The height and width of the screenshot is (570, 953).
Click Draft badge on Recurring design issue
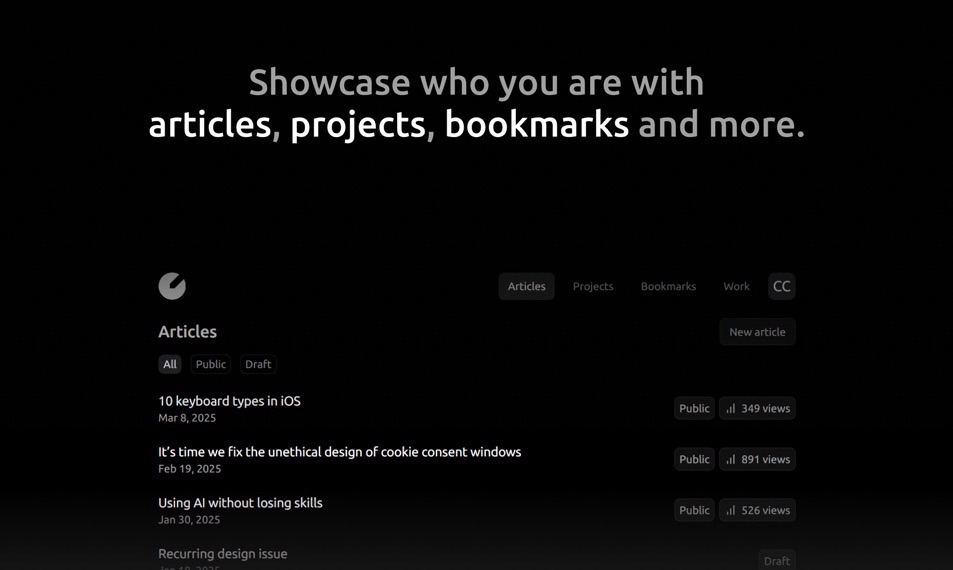[x=777, y=560]
